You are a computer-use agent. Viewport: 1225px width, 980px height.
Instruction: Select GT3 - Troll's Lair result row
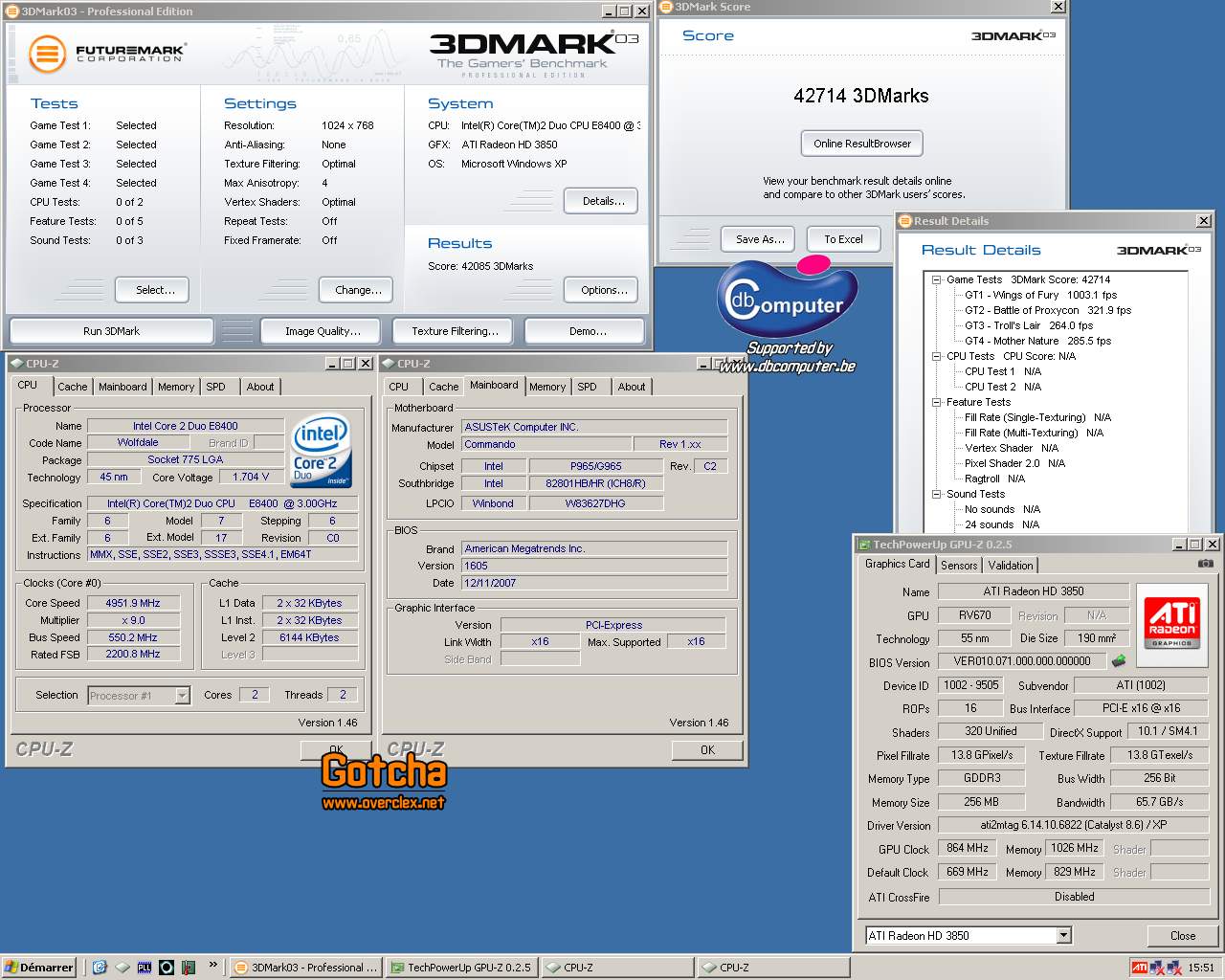tap(1029, 325)
